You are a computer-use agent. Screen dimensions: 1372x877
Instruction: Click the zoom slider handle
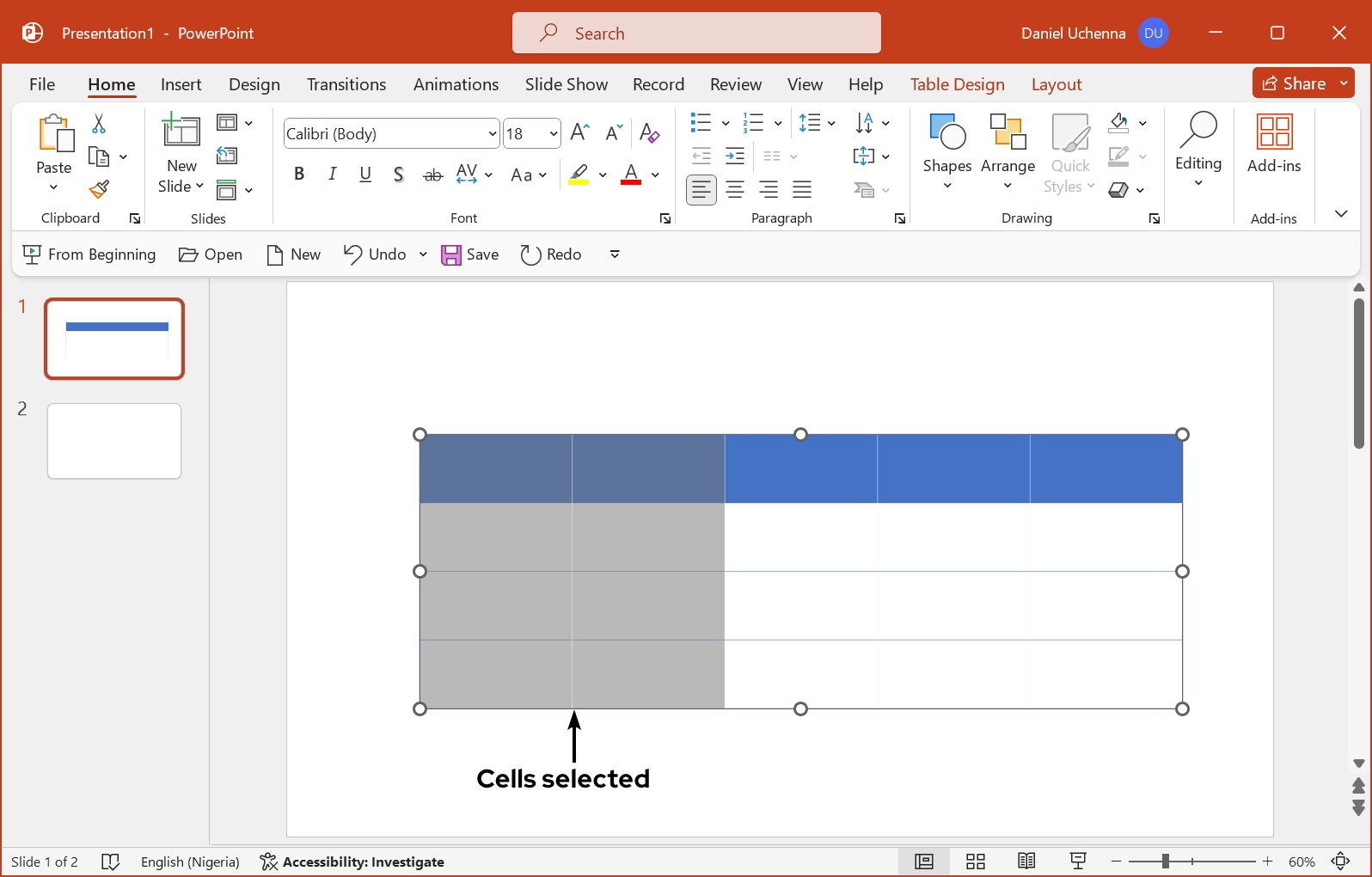[x=1165, y=862]
